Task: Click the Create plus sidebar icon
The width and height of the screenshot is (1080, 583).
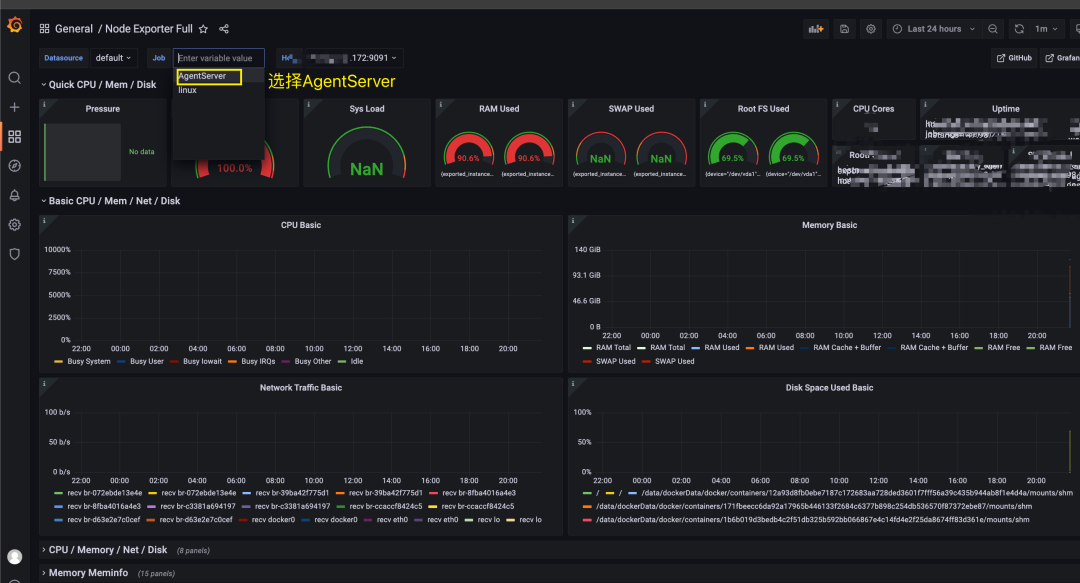Action: click(14, 107)
